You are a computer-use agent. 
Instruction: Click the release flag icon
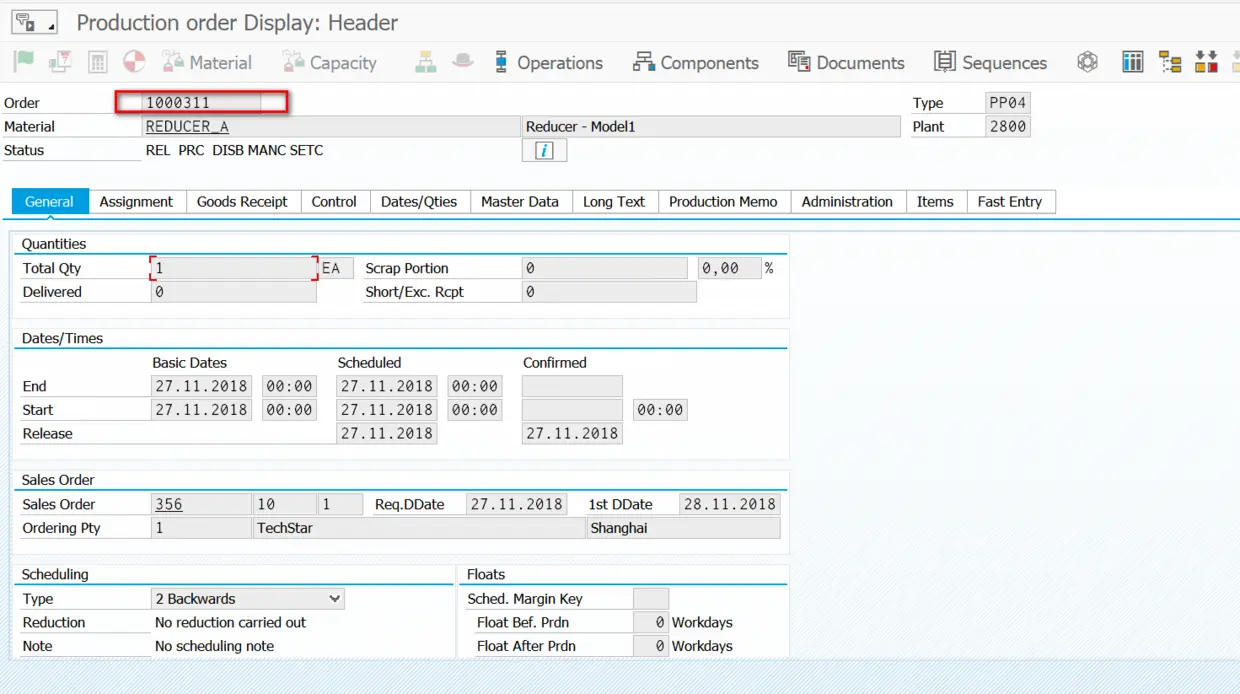point(23,62)
